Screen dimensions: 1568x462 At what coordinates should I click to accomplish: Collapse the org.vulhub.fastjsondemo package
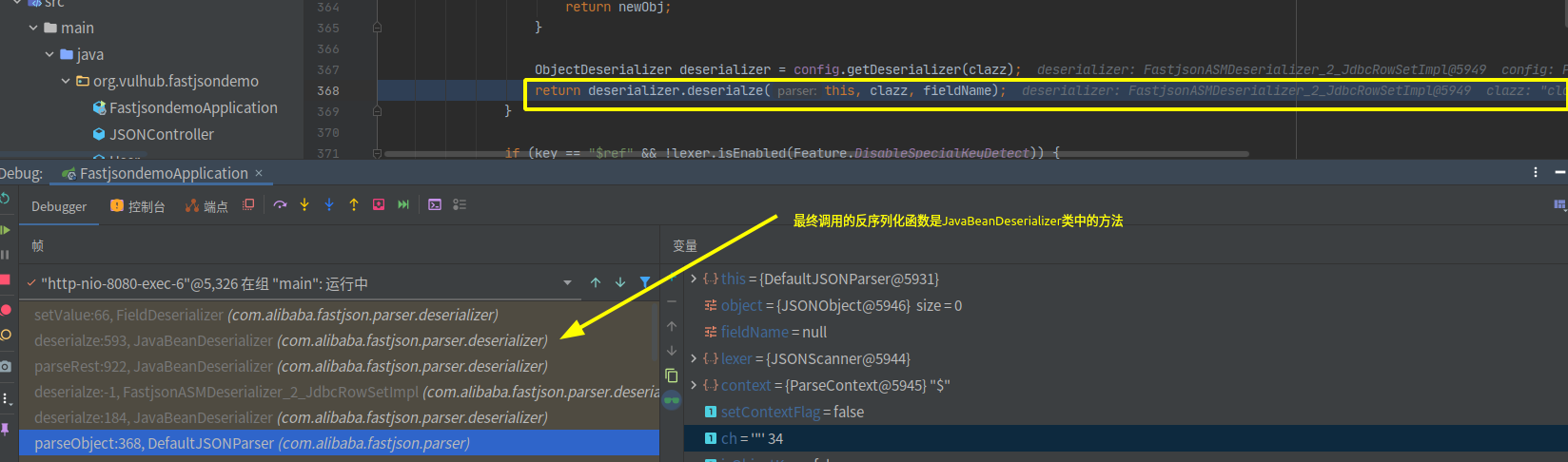coord(66,82)
